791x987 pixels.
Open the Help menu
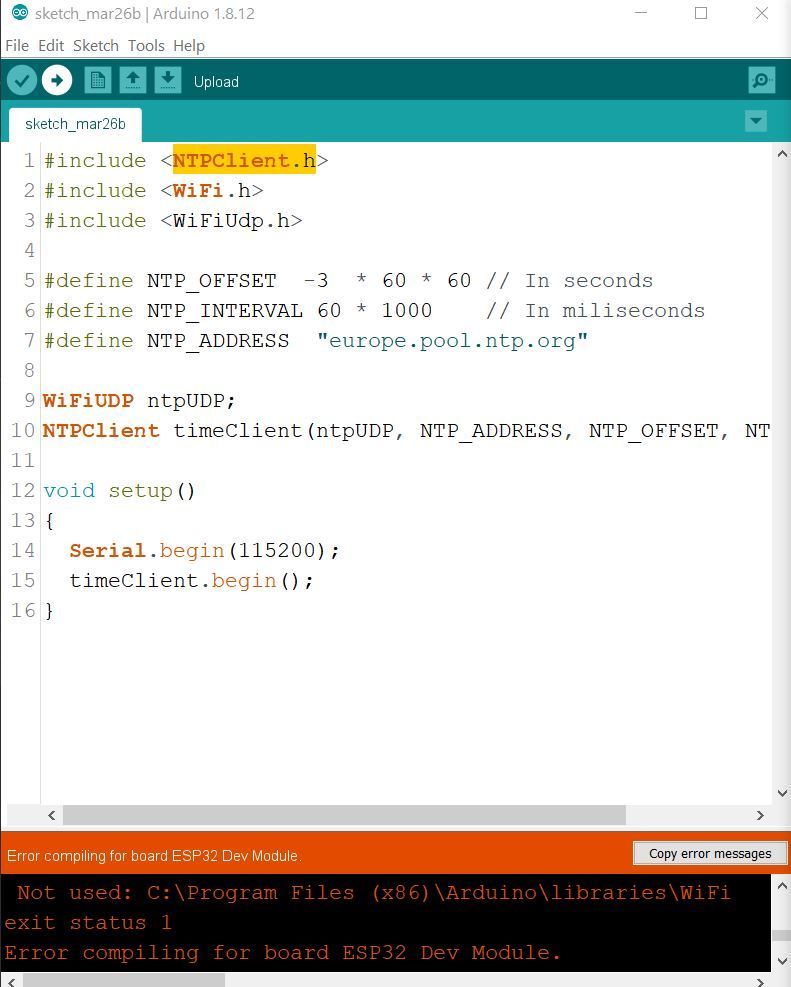click(189, 46)
